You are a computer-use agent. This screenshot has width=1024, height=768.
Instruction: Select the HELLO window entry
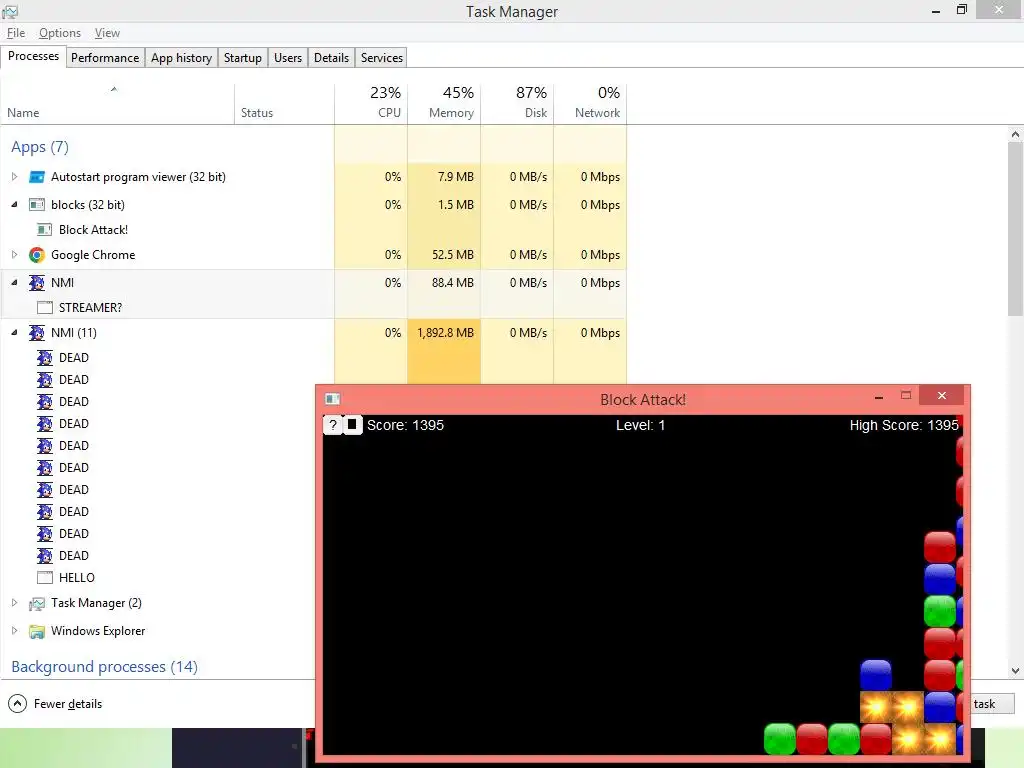tap(76, 578)
